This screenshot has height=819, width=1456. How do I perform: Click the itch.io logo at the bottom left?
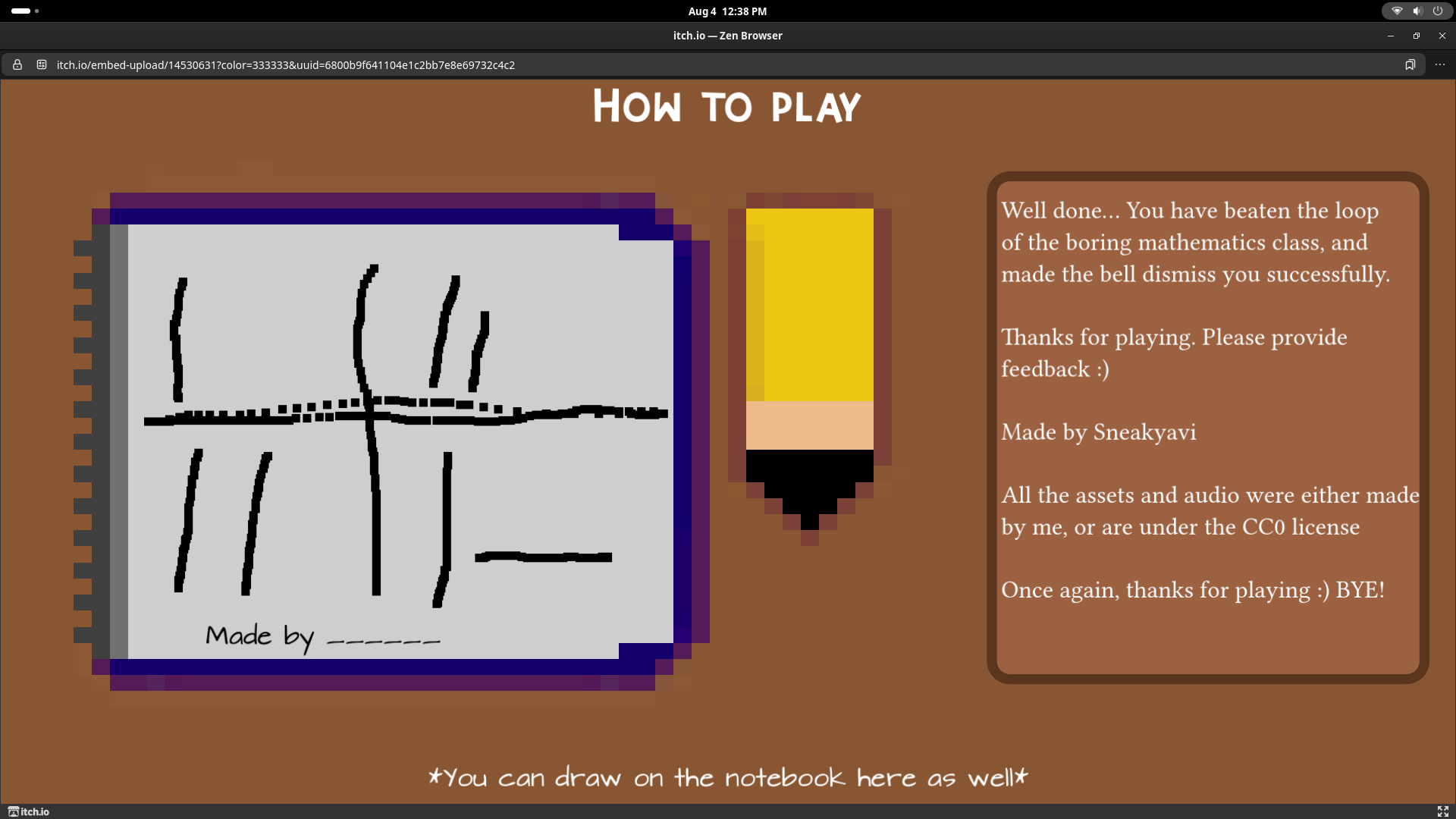[x=29, y=811]
